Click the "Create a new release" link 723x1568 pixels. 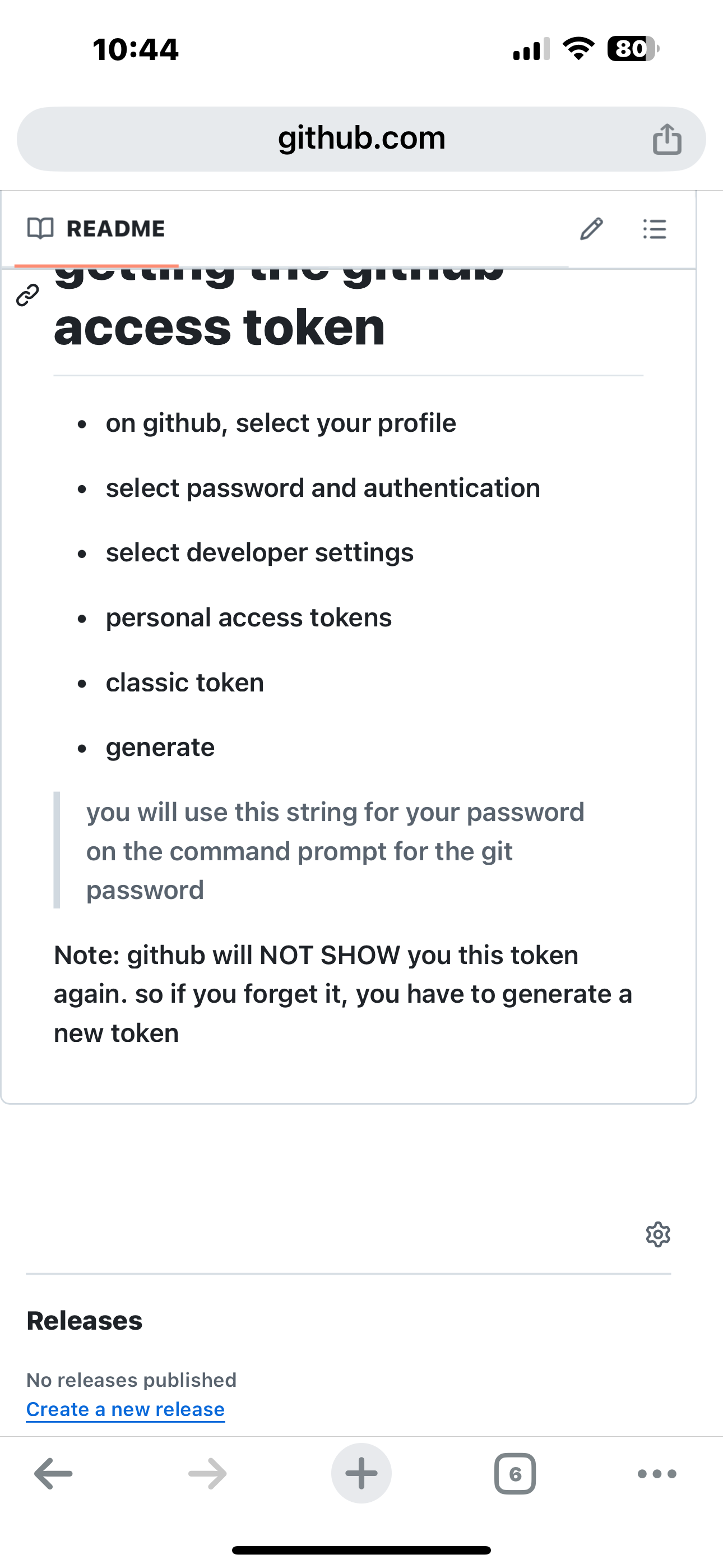(126, 1409)
